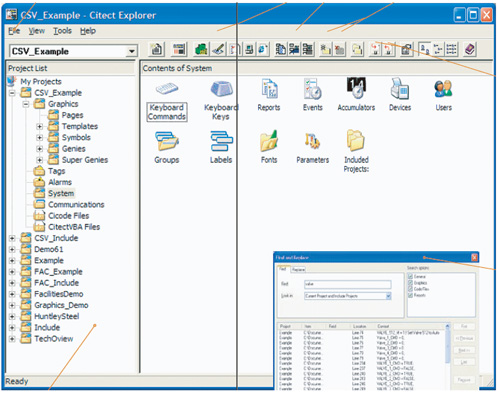The height and width of the screenshot is (395, 500).
Task: Expand the CSV_Include project node
Action: point(12,238)
